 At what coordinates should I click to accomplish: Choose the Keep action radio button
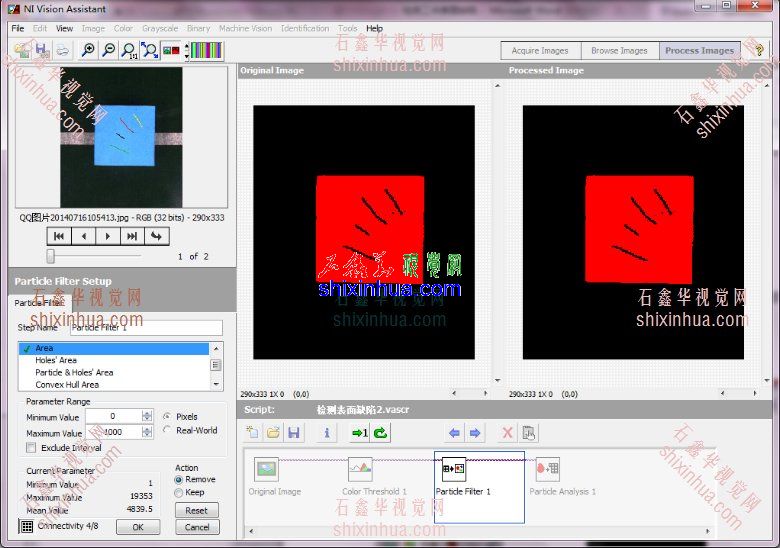(x=179, y=492)
